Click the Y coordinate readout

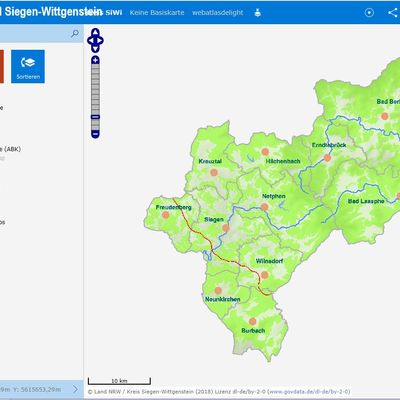(x=37, y=389)
